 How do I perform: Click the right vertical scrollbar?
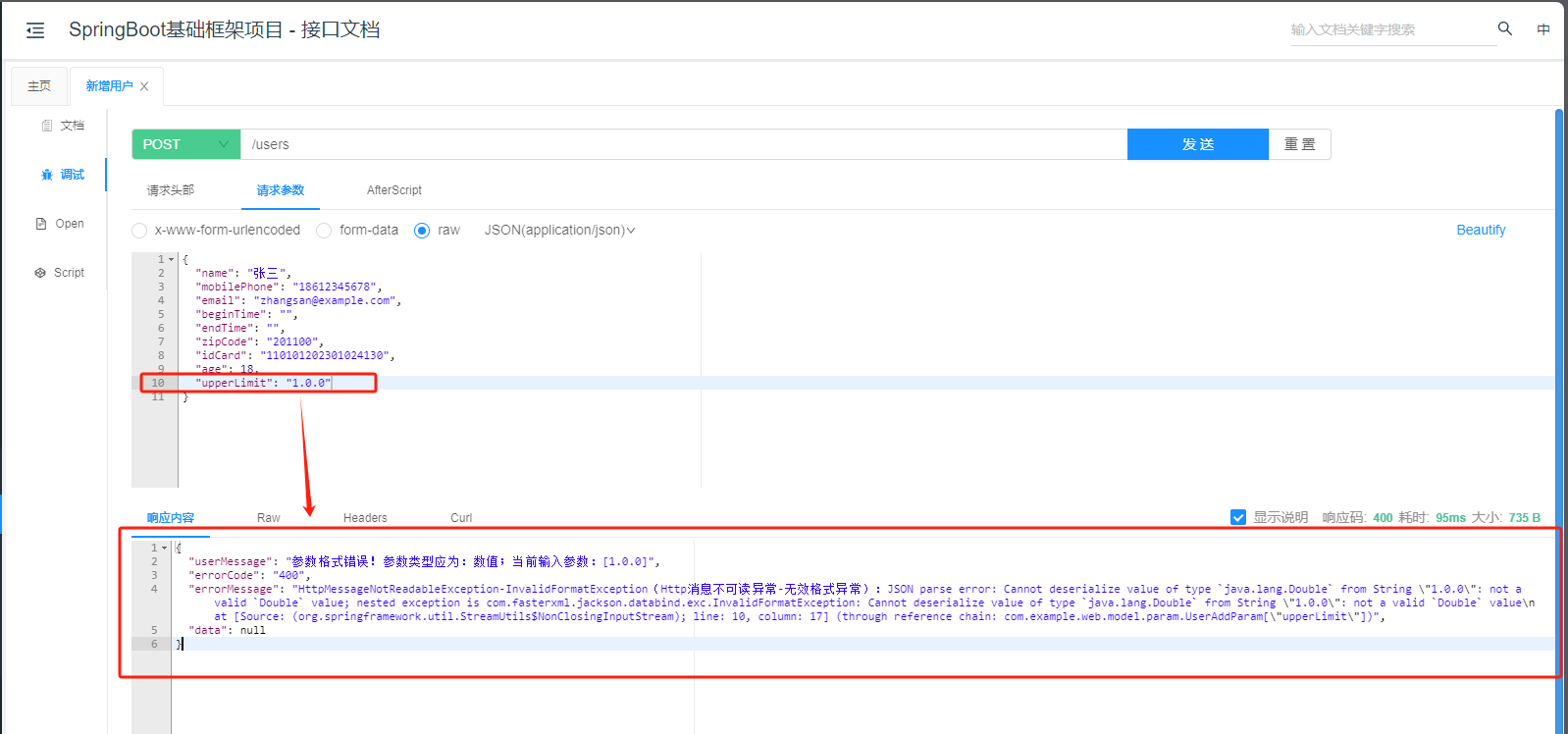[x=1559, y=422]
